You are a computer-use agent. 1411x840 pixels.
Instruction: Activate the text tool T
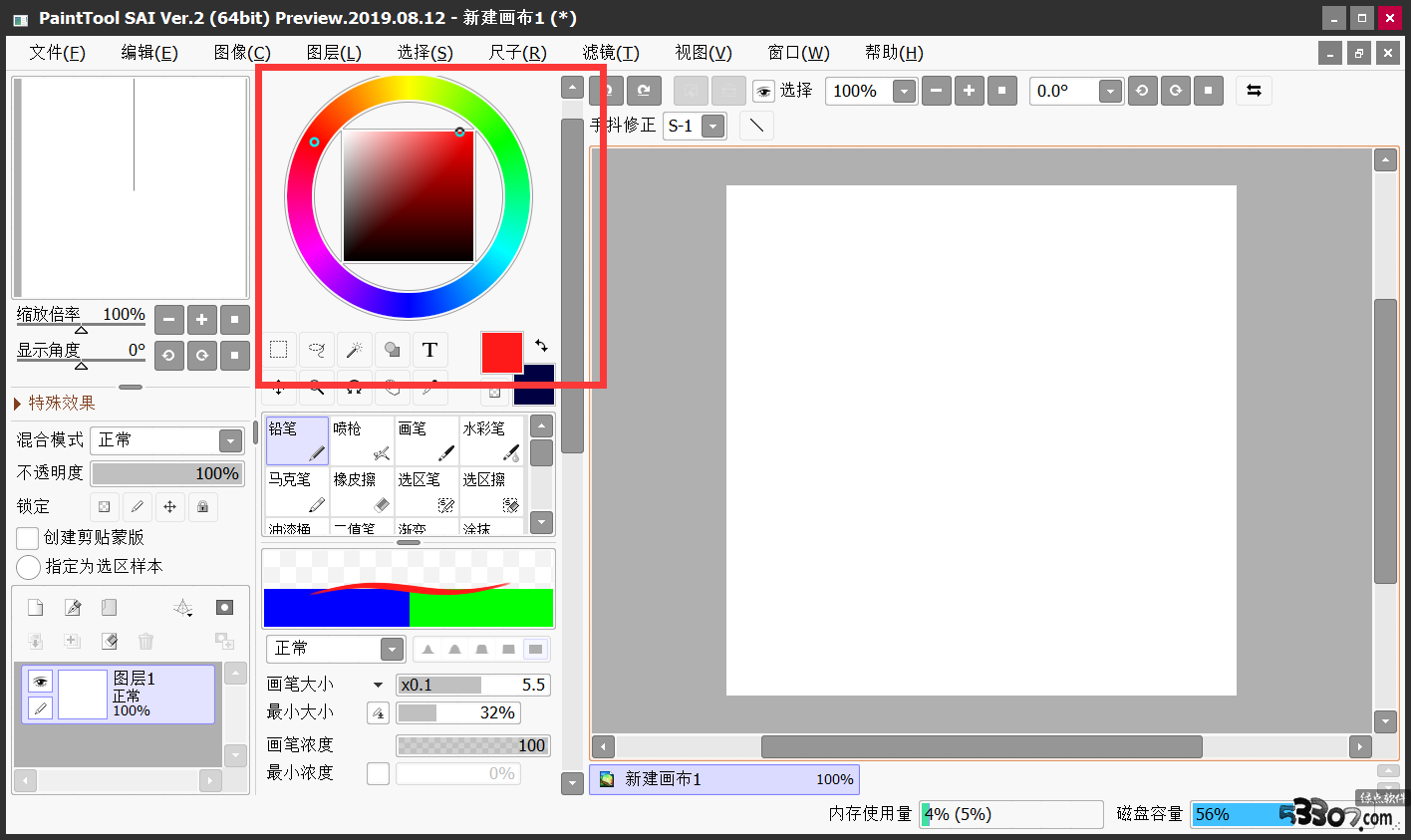[x=429, y=350]
